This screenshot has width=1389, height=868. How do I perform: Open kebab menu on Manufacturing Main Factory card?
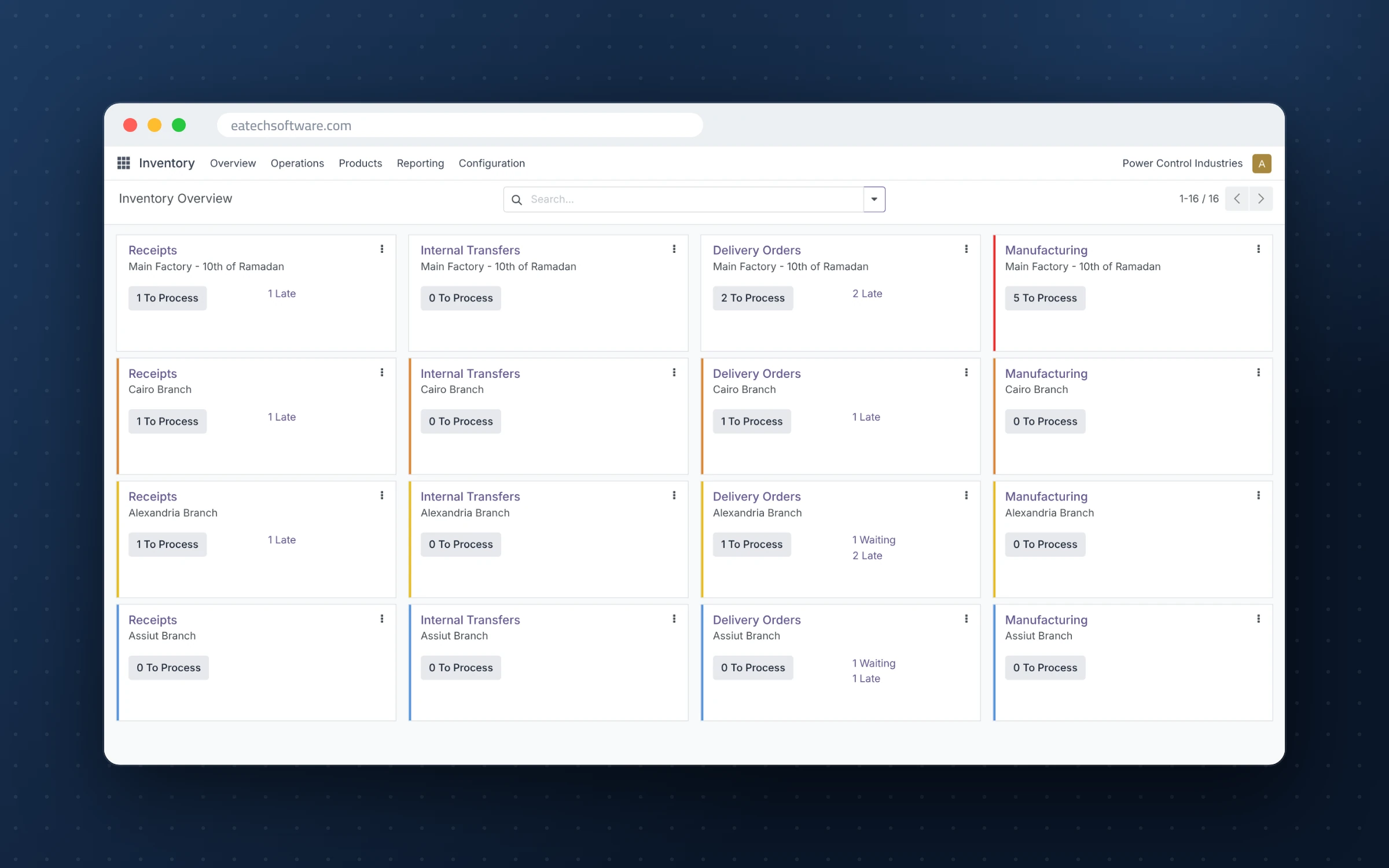pos(1259,249)
